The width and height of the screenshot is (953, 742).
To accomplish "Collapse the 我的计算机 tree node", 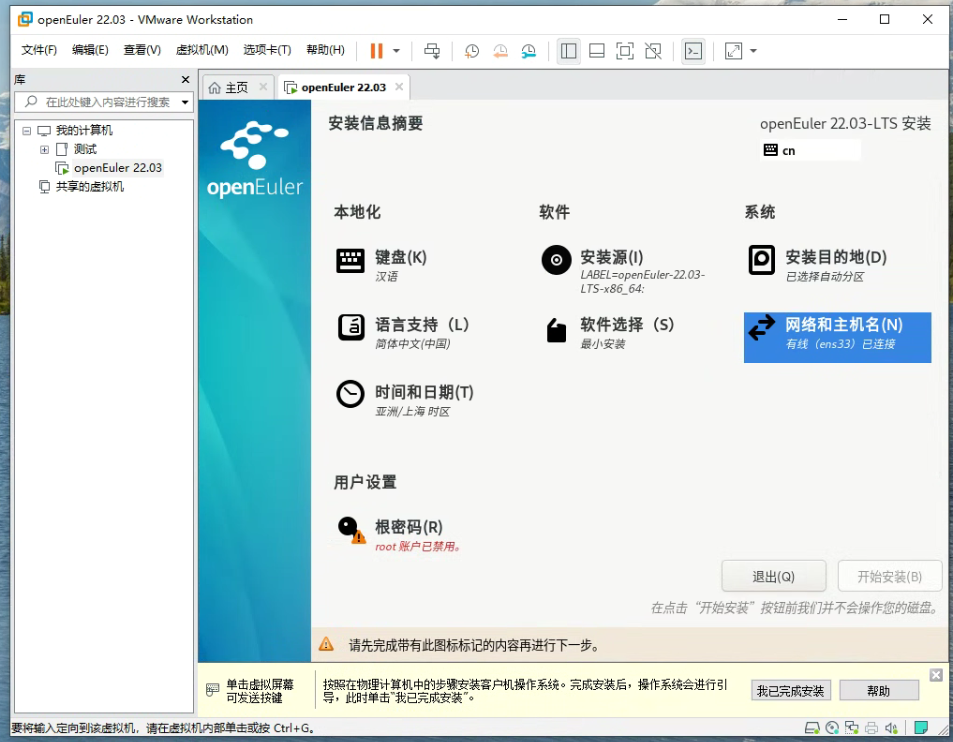I will tap(27, 131).
